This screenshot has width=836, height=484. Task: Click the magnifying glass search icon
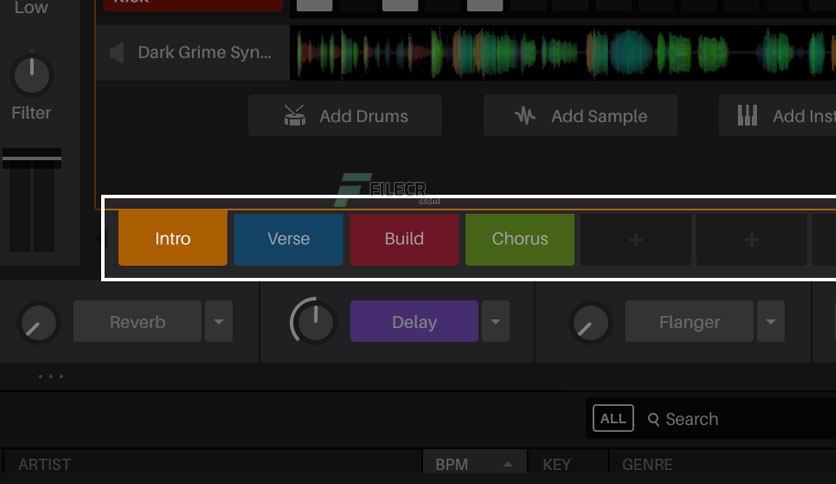tap(653, 420)
